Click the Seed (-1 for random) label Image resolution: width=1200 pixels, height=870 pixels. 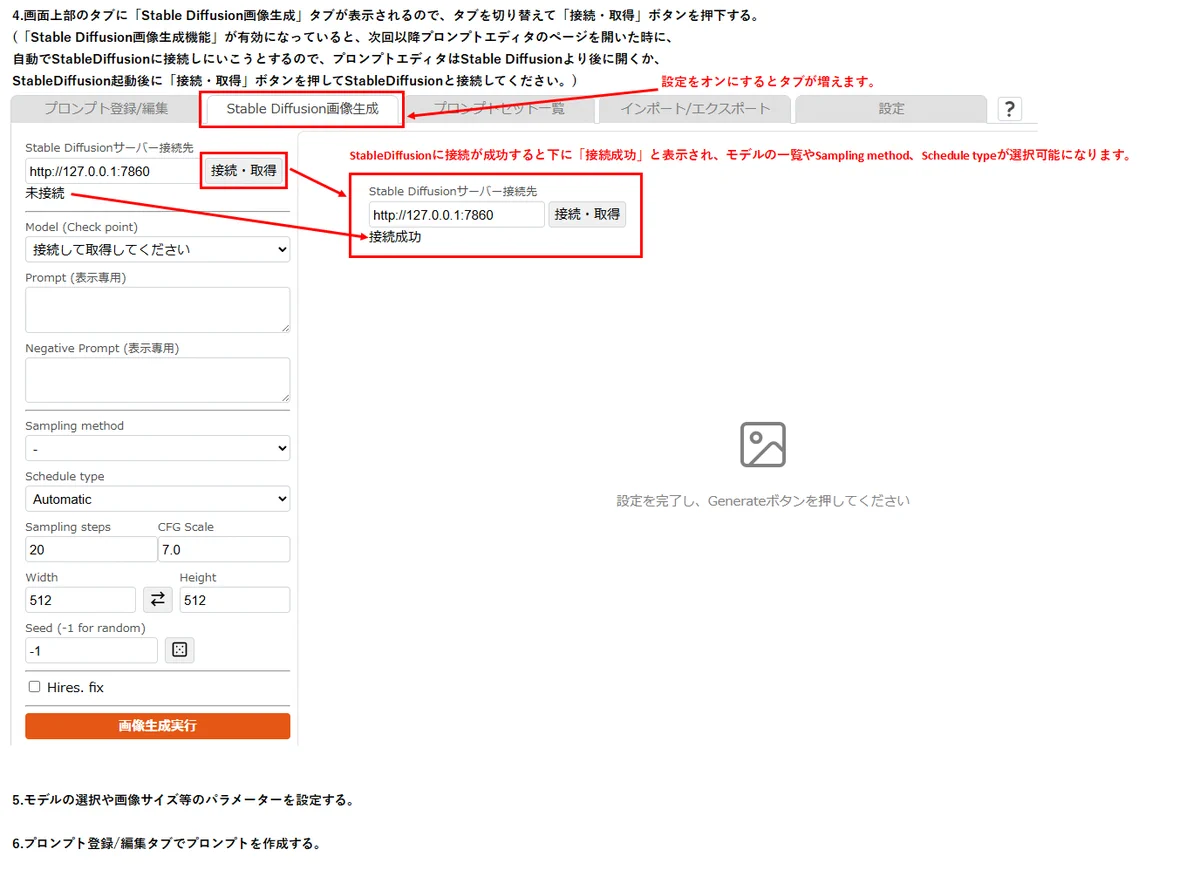pyautogui.click(x=86, y=628)
